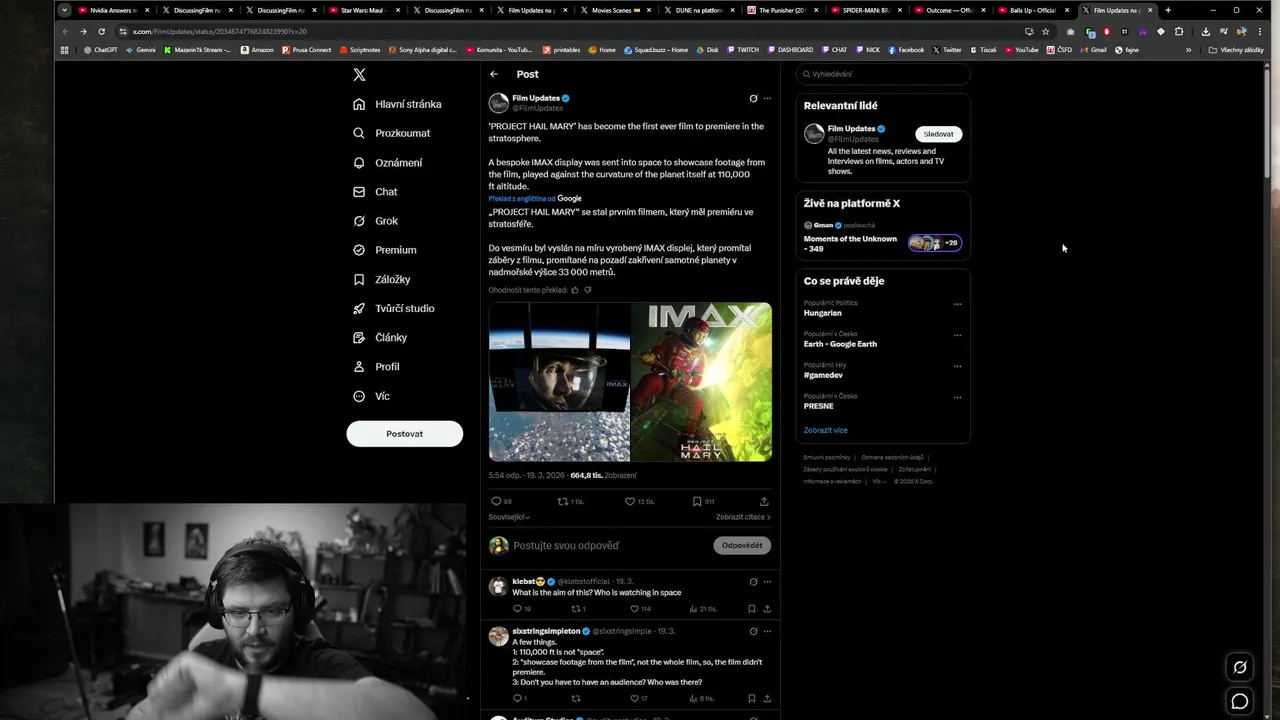
Task: Open the Project Hail Mary IMAX poster
Action: (701, 382)
